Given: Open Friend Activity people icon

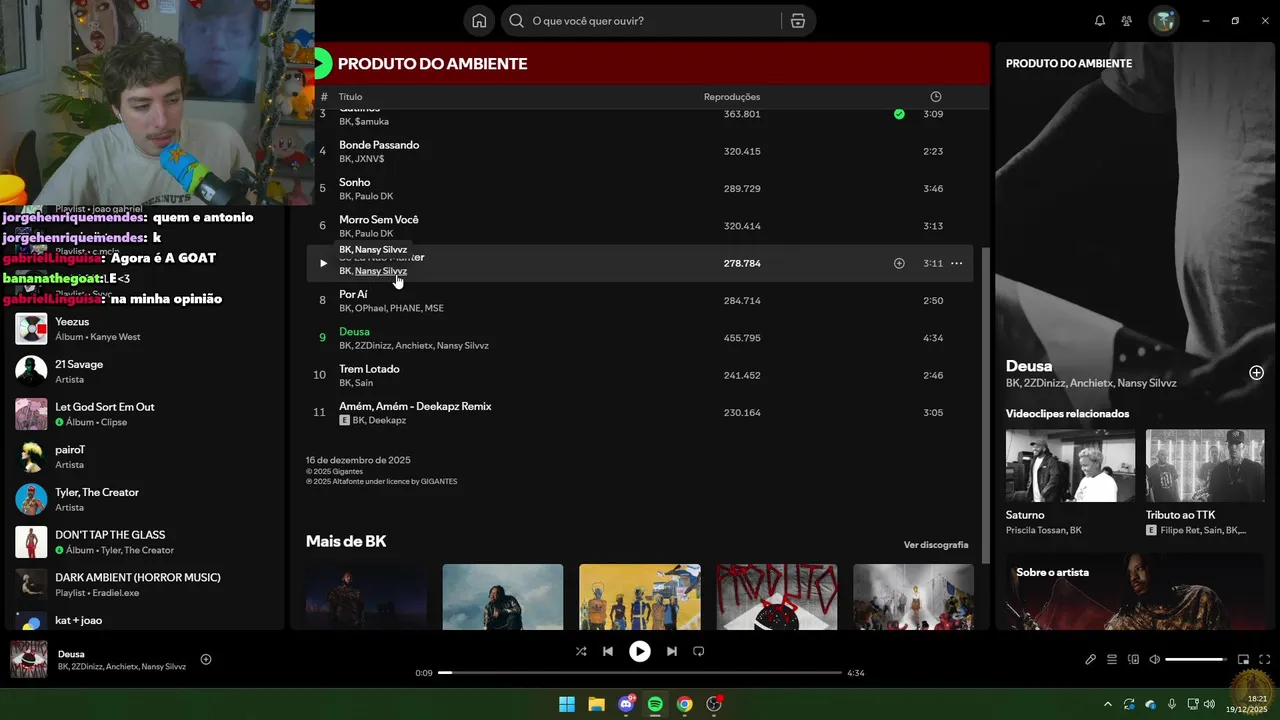Looking at the screenshot, I should click(x=1127, y=21).
